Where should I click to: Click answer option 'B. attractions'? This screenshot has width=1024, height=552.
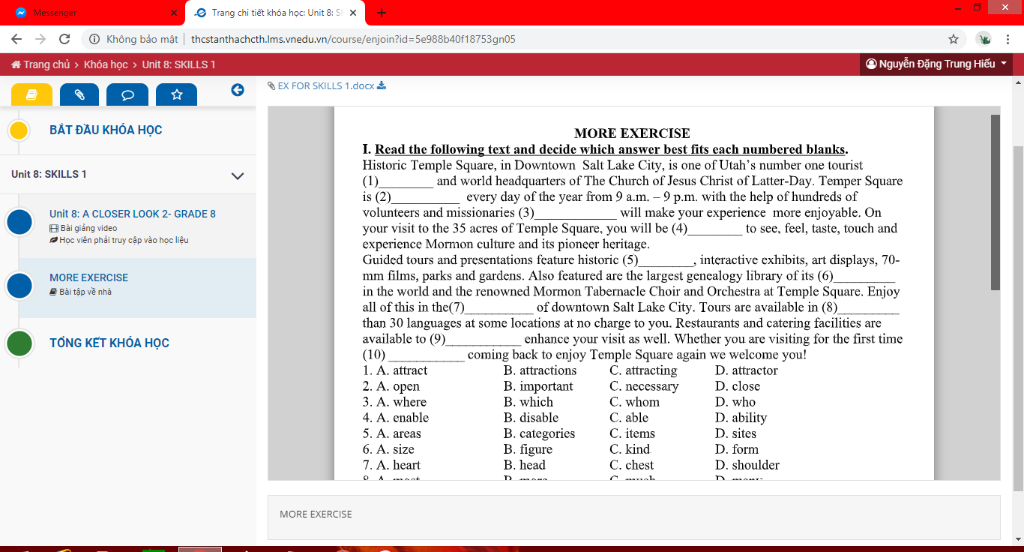[539, 370]
